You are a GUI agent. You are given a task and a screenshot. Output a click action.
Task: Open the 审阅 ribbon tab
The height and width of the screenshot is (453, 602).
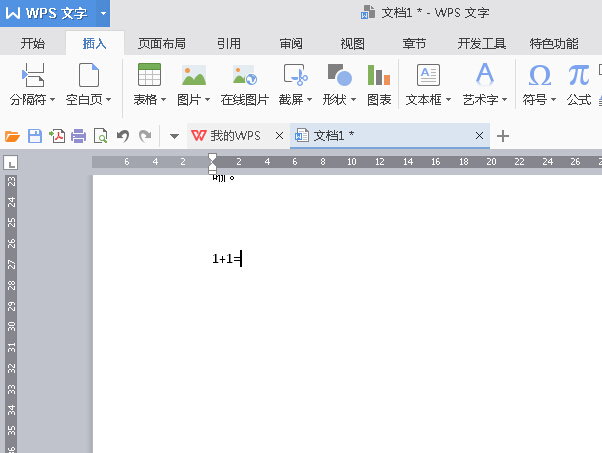(x=291, y=44)
